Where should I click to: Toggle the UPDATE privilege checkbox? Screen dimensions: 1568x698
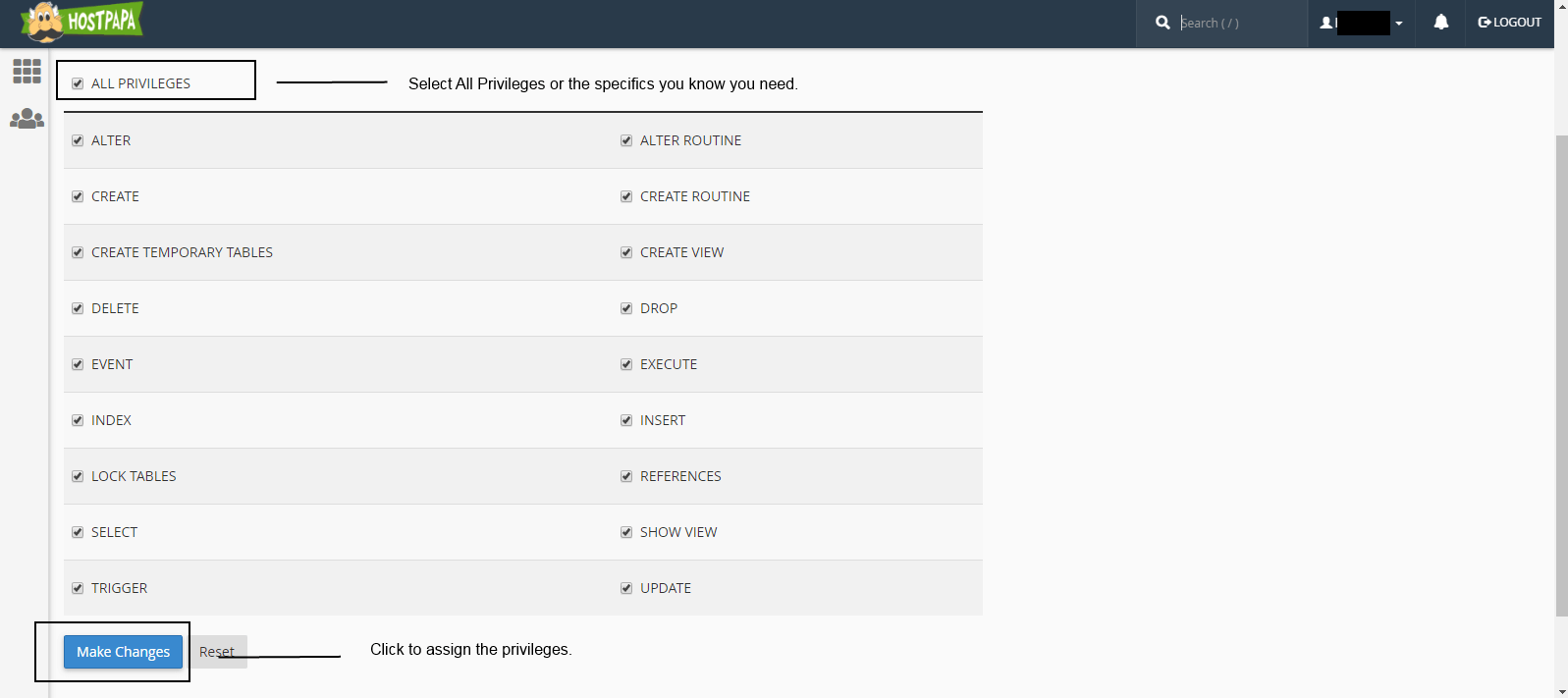click(x=626, y=588)
